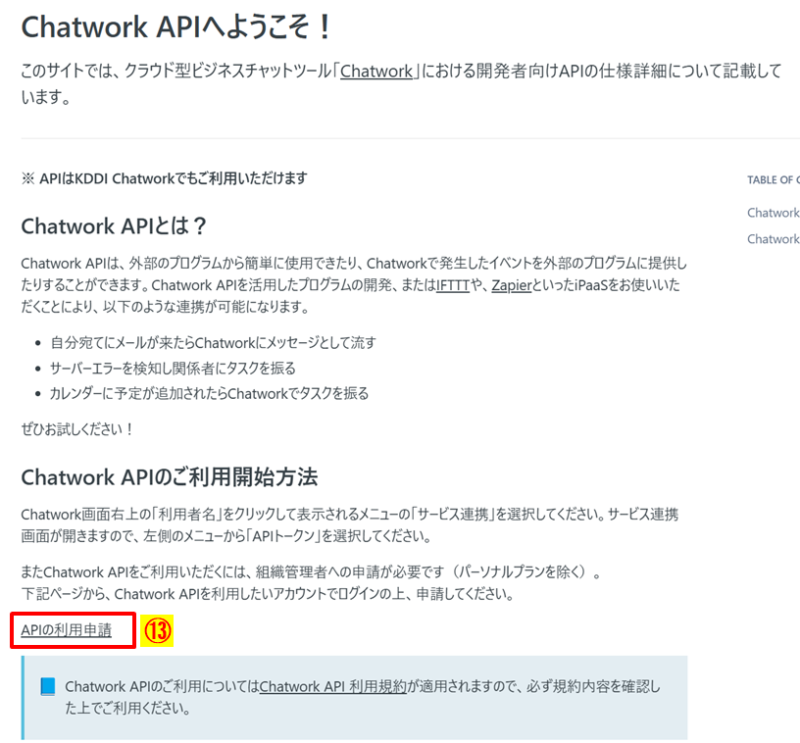Click the ぜひお試しください！ text line
Screen dimensions: 800x743
[x=77, y=429]
